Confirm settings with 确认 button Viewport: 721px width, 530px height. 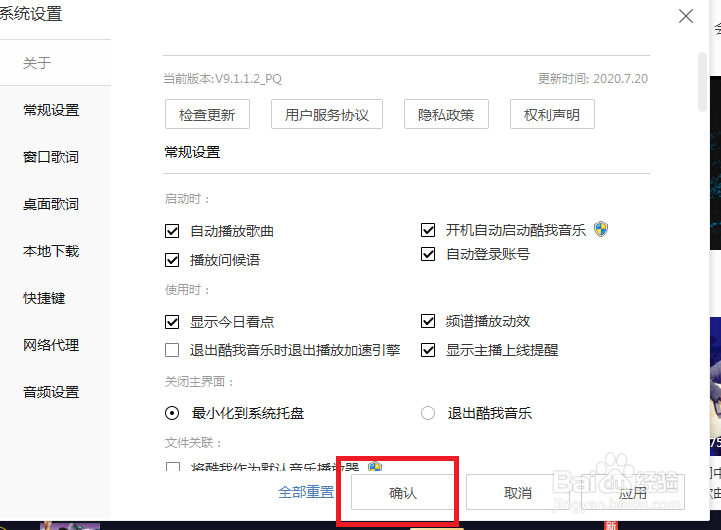tap(403, 492)
